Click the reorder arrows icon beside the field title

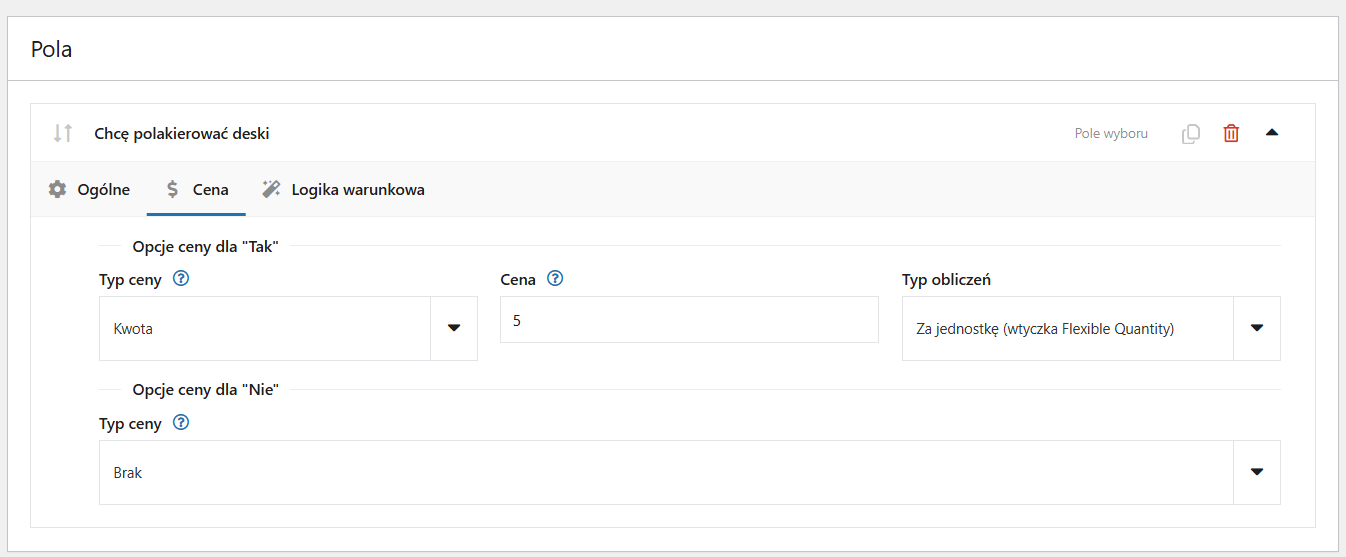pos(63,133)
